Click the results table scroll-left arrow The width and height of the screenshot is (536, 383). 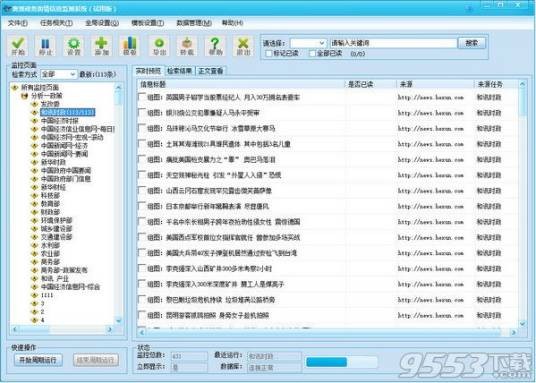142,332
